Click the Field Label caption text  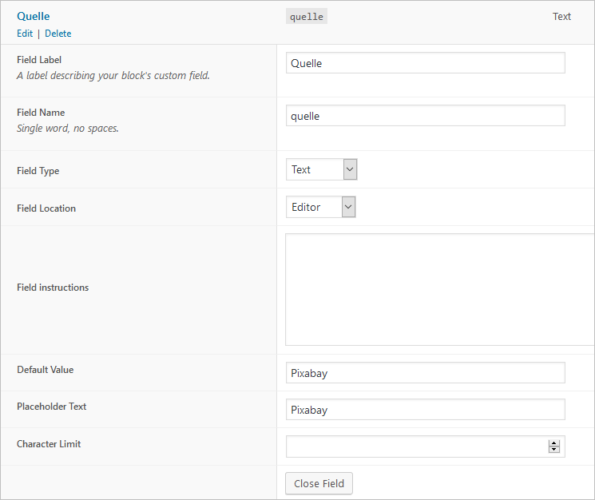tap(39, 60)
